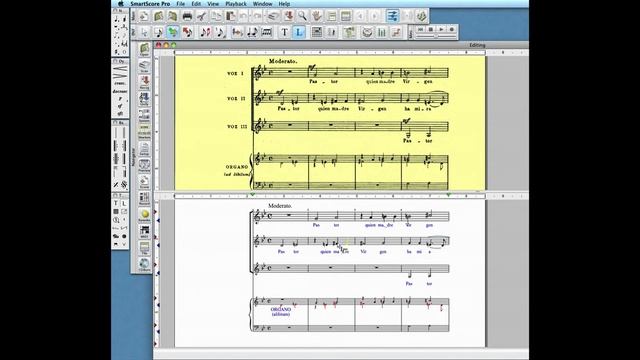Click the Undo arrow icon

244,16
